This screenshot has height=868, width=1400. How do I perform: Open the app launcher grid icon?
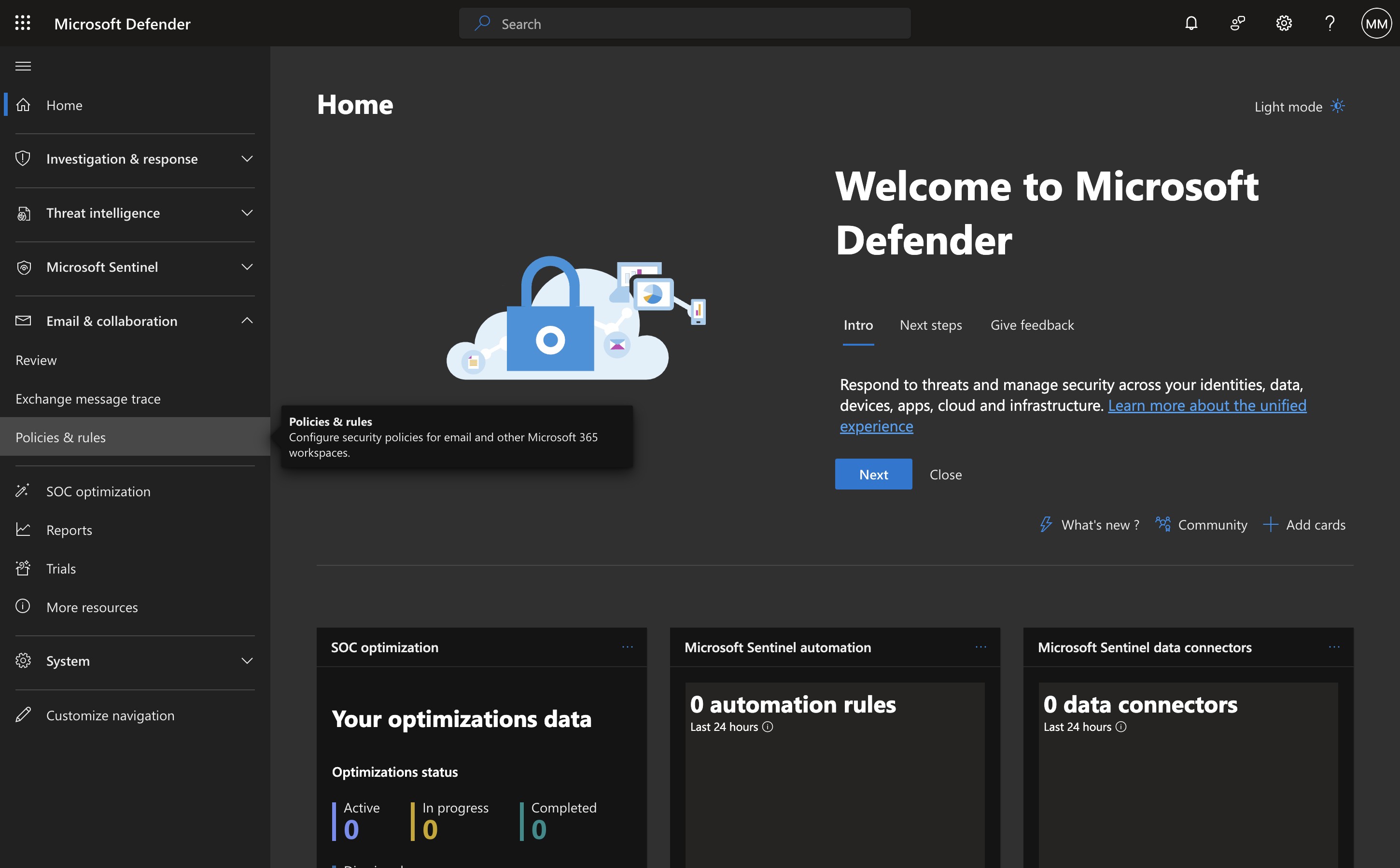point(22,23)
